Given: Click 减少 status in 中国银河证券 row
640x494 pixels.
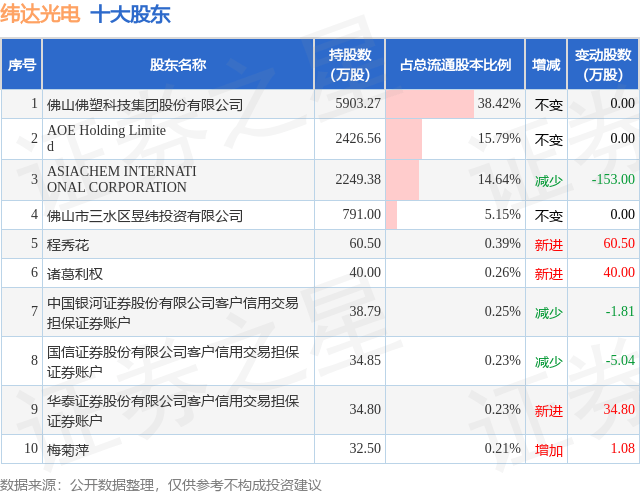Looking at the screenshot, I should coord(549,313).
